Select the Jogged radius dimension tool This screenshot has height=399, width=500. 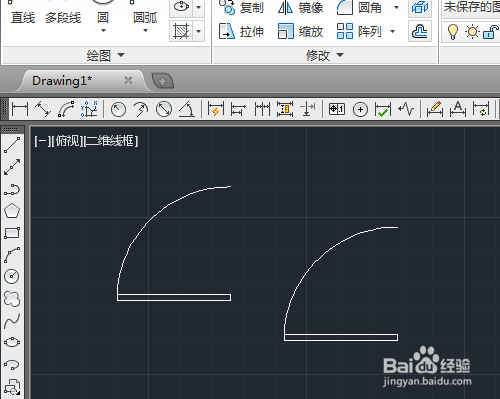(x=141, y=109)
